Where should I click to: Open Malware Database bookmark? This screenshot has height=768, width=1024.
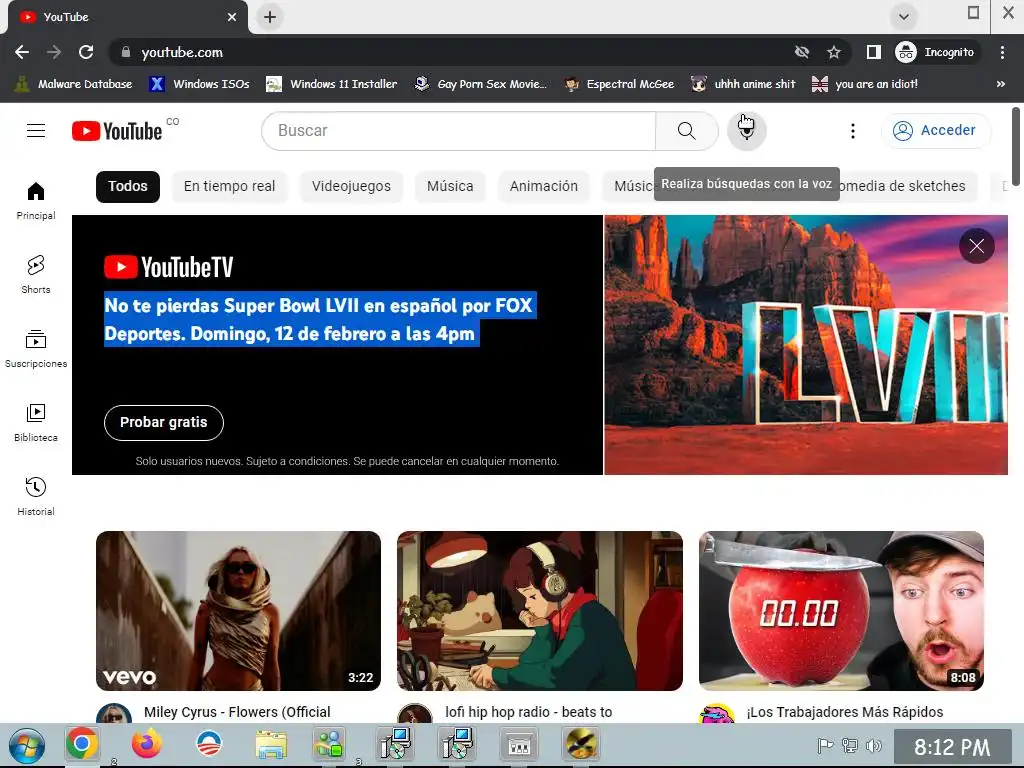(x=73, y=84)
